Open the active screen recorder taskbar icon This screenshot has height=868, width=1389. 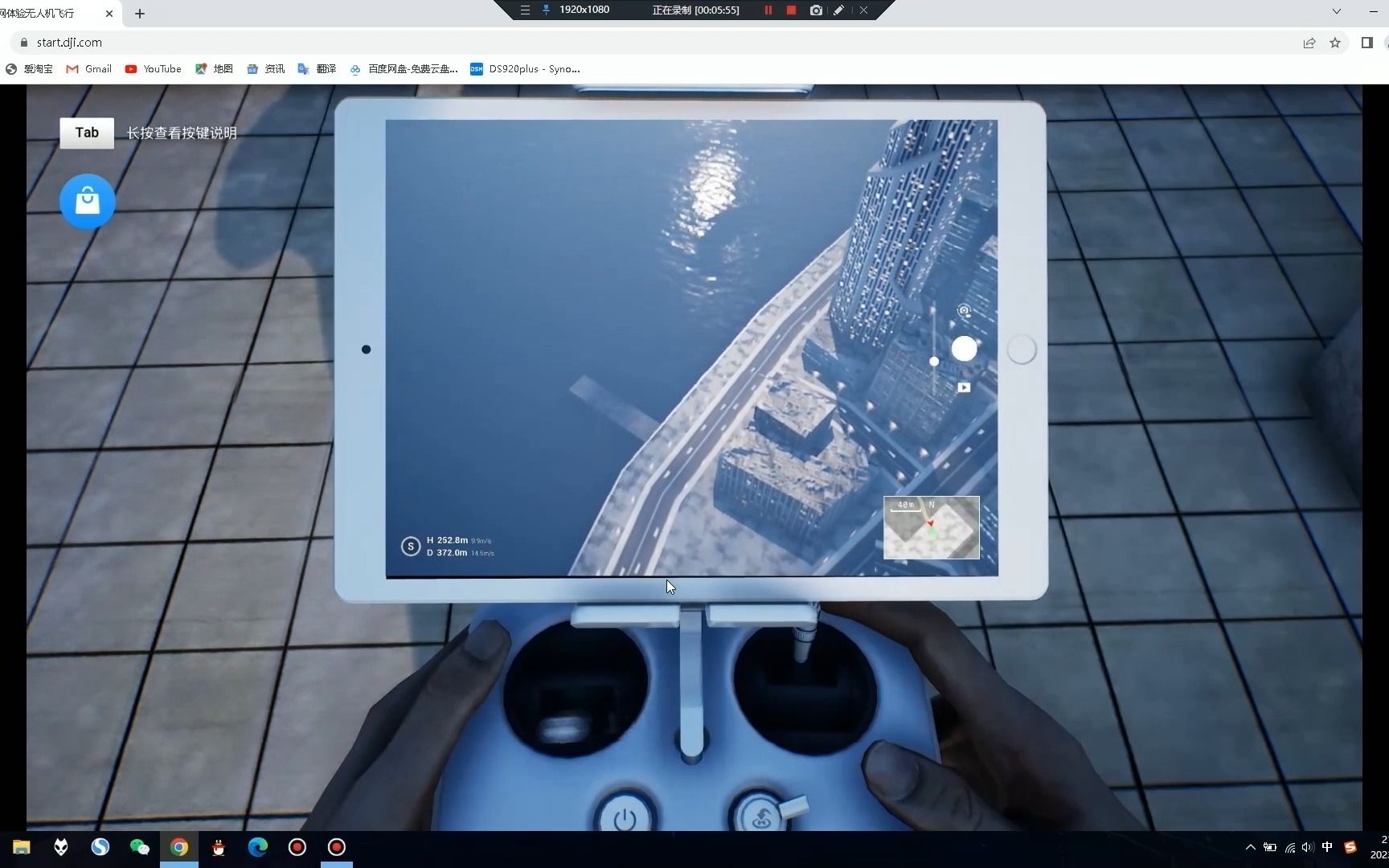tap(337, 847)
